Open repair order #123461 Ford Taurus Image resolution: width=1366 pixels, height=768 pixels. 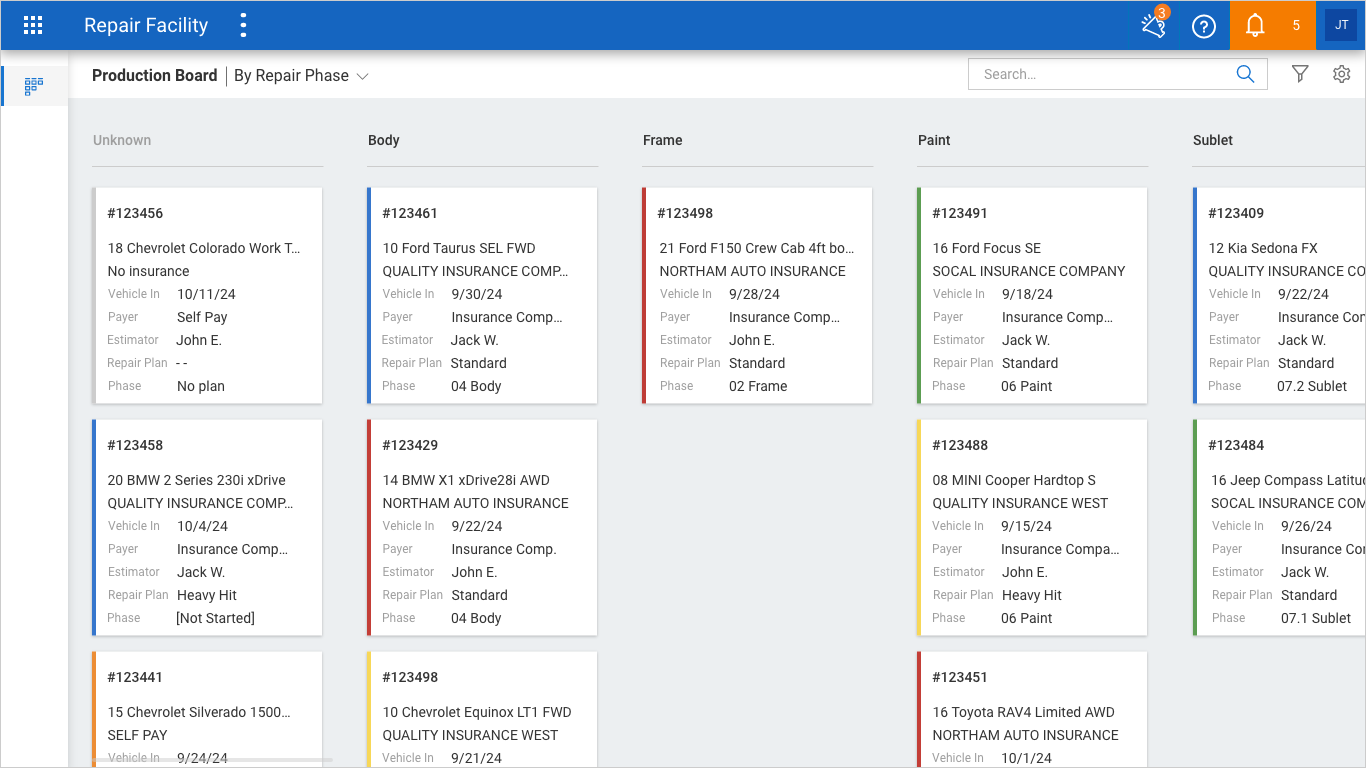[x=483, y=296]
